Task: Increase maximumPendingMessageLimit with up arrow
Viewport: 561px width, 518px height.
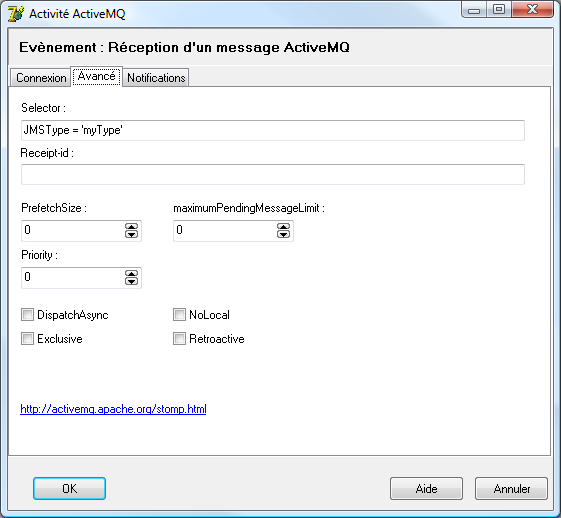Action: tap(283, 227)
